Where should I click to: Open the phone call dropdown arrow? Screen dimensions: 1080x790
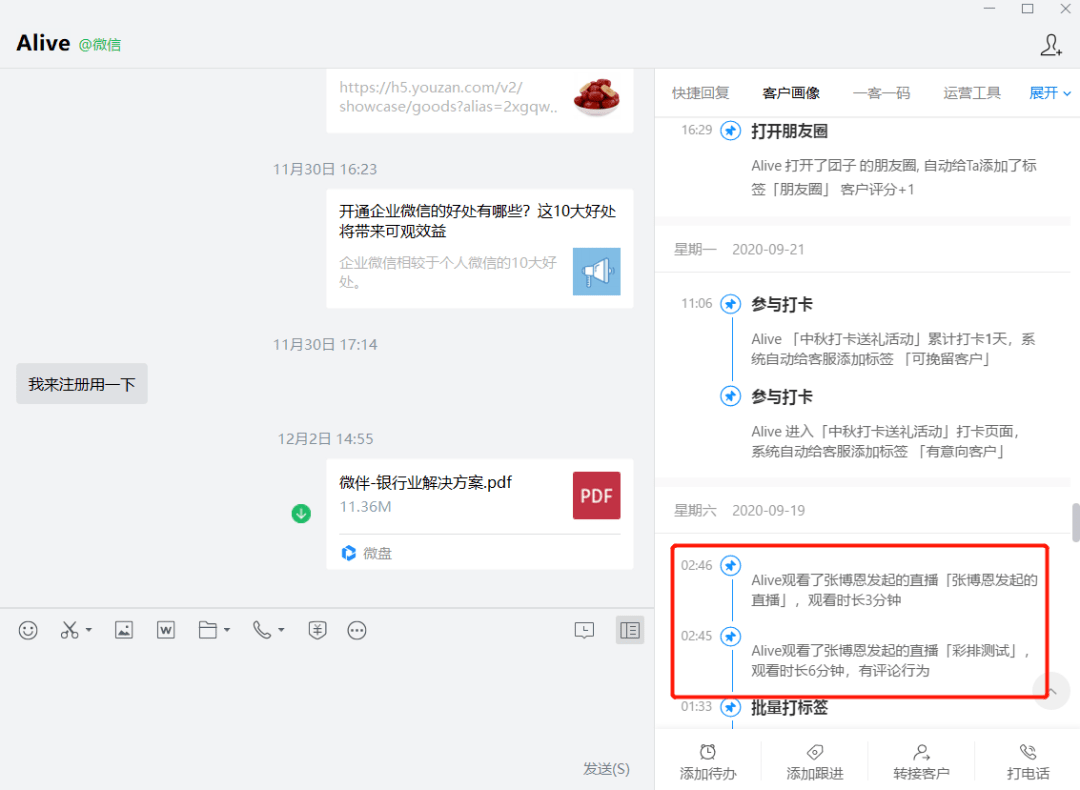pos(281,630)
